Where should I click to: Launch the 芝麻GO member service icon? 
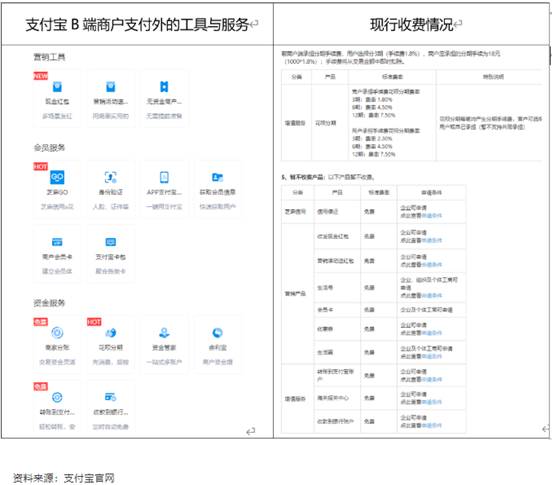pos(57,177)
